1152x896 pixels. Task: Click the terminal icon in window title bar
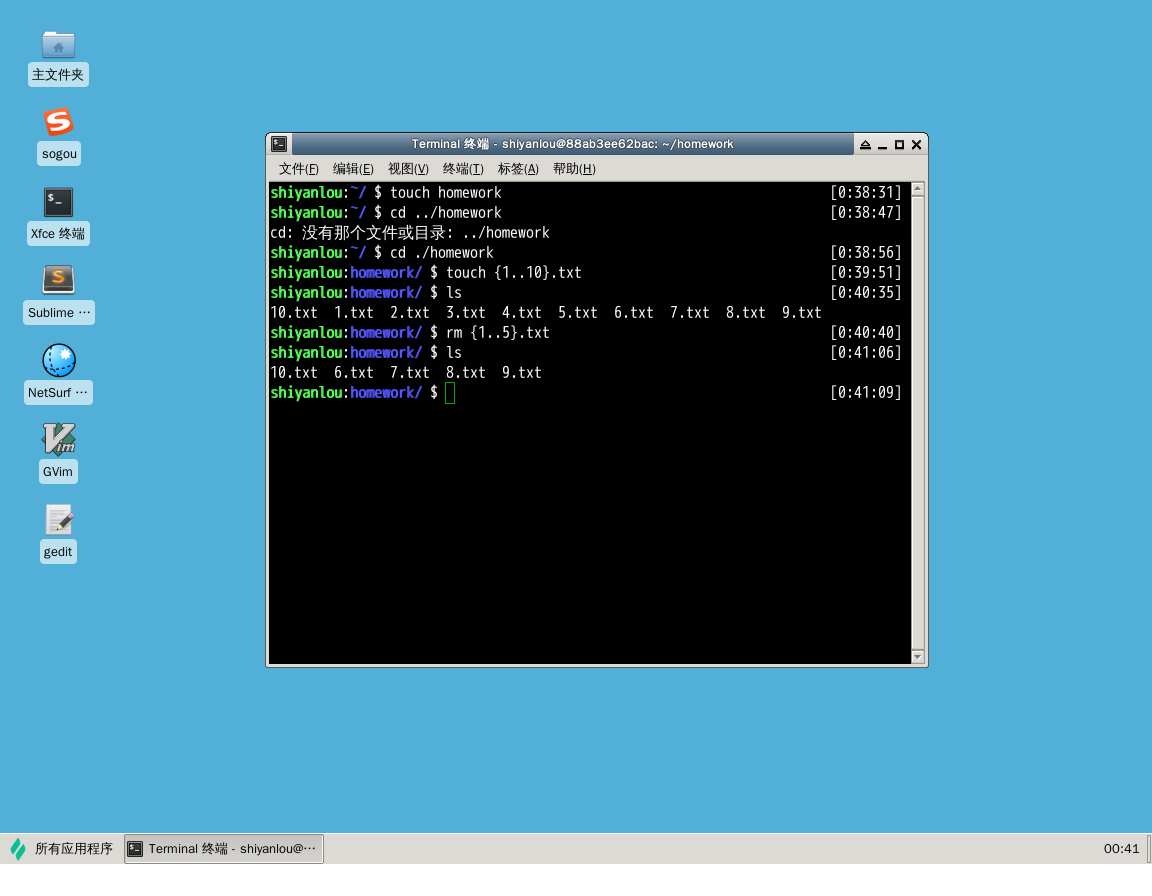click(279, 143)
